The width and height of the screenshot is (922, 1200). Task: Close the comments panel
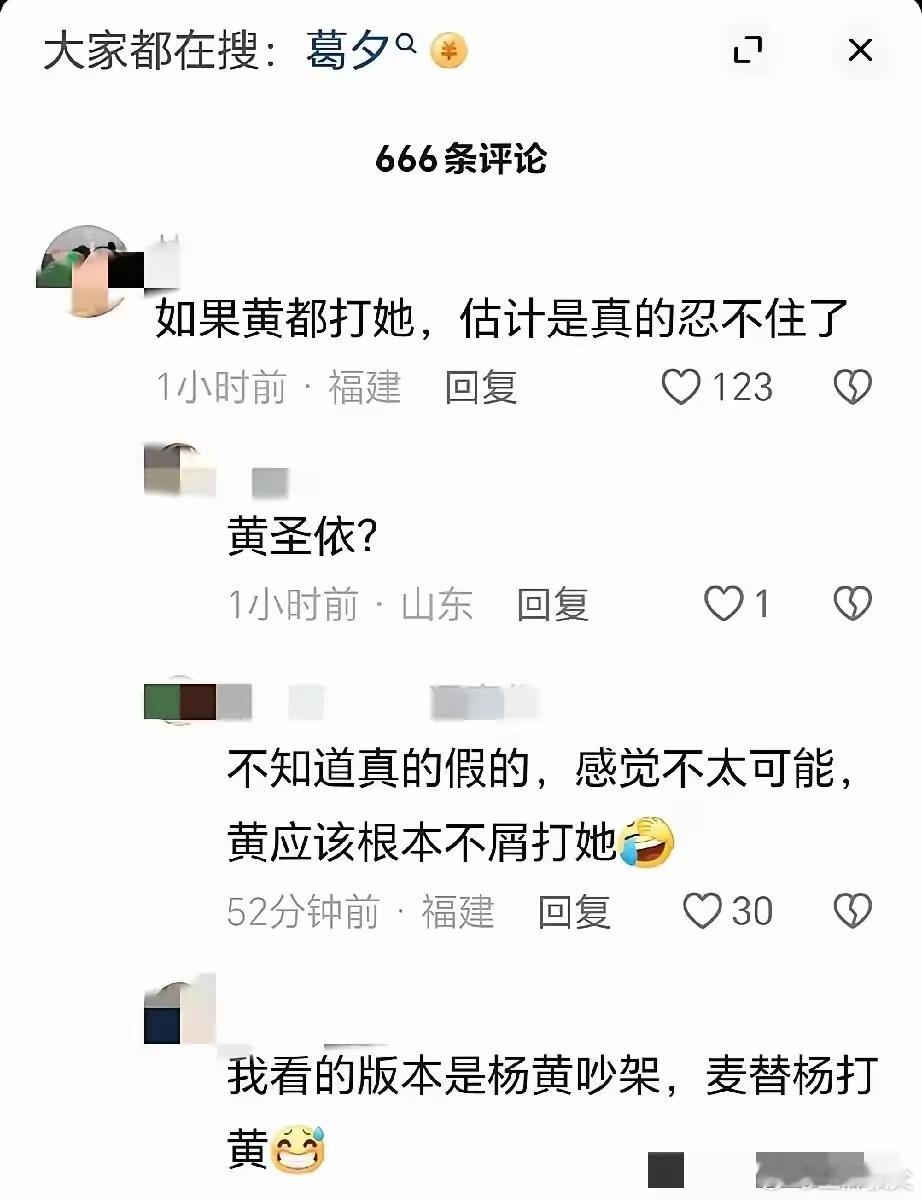coord(860,51)
